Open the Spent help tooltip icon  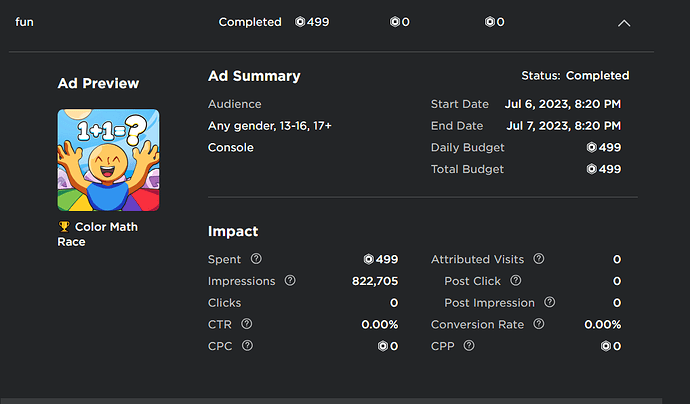[x=256, y=259]
